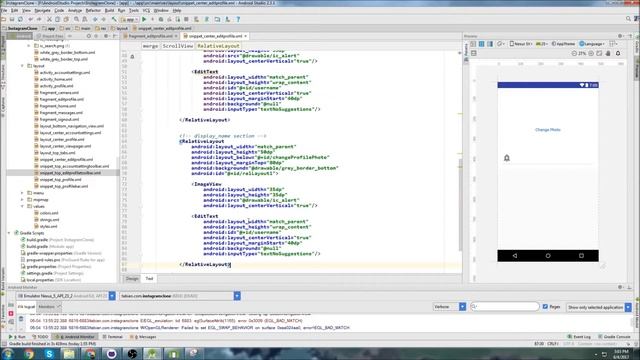Select the Text editor tab
The height and width of the screenshot is (360, 640).
coord(149,278)
